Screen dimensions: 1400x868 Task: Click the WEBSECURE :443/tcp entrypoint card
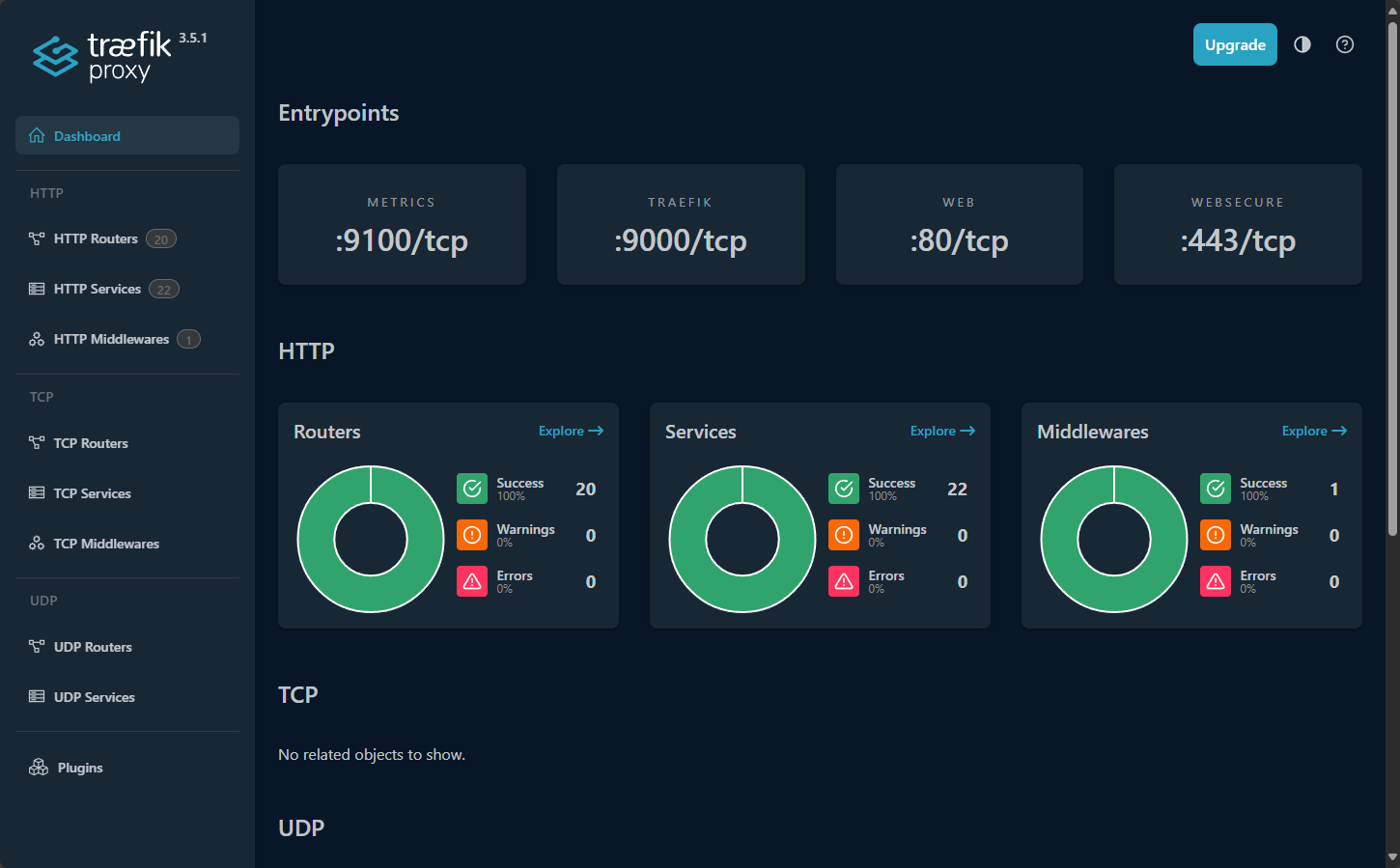pos(1238,224)
